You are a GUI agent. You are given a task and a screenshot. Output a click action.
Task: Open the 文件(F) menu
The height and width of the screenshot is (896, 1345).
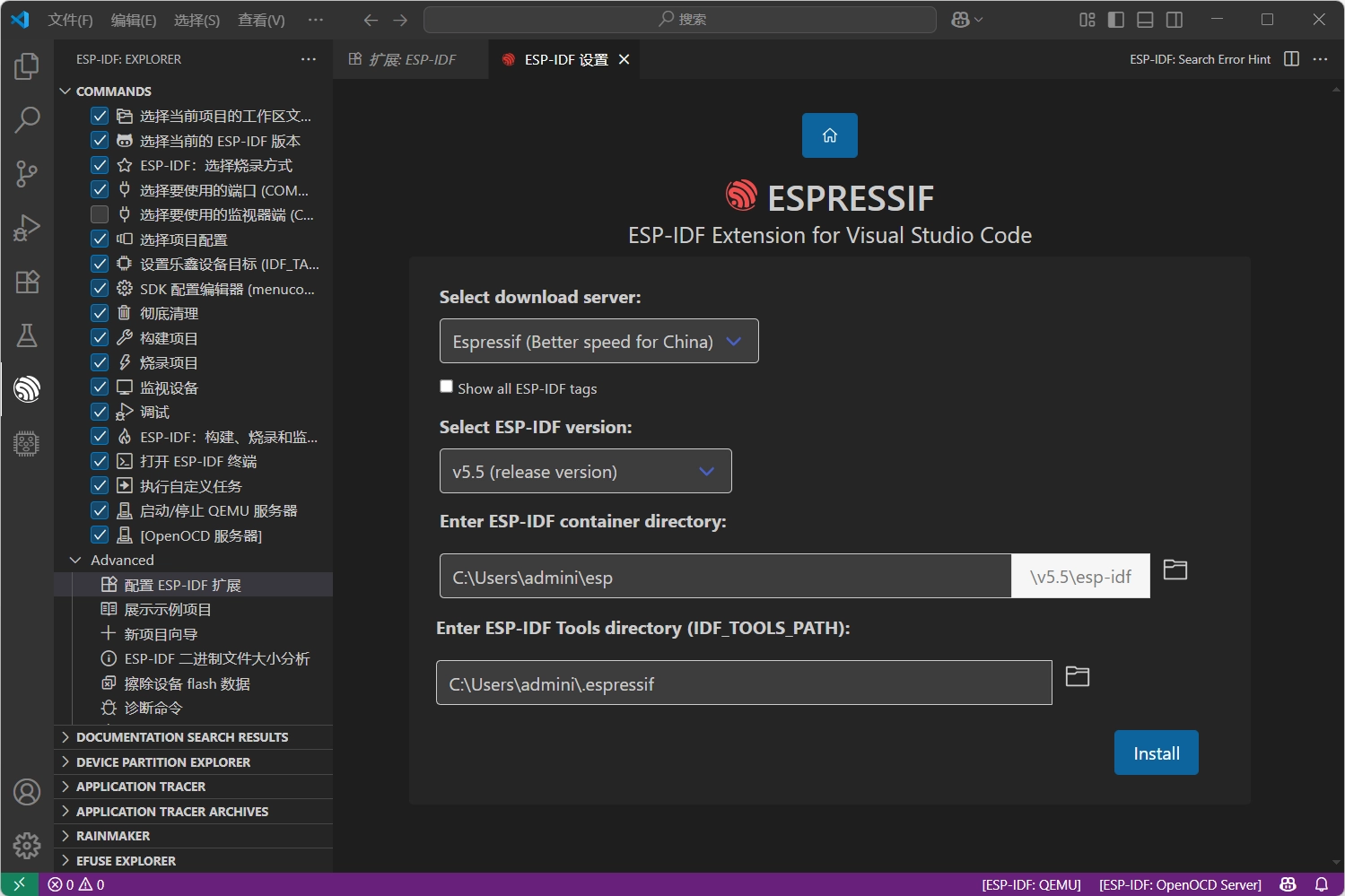pyautogui.click(x=70, y=20)
